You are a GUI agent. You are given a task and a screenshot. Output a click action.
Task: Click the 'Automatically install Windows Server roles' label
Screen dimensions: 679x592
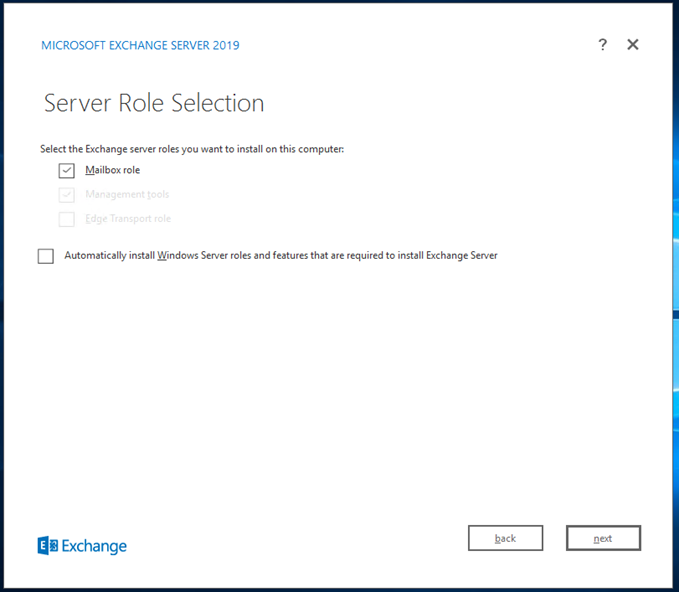coord(281,256)
